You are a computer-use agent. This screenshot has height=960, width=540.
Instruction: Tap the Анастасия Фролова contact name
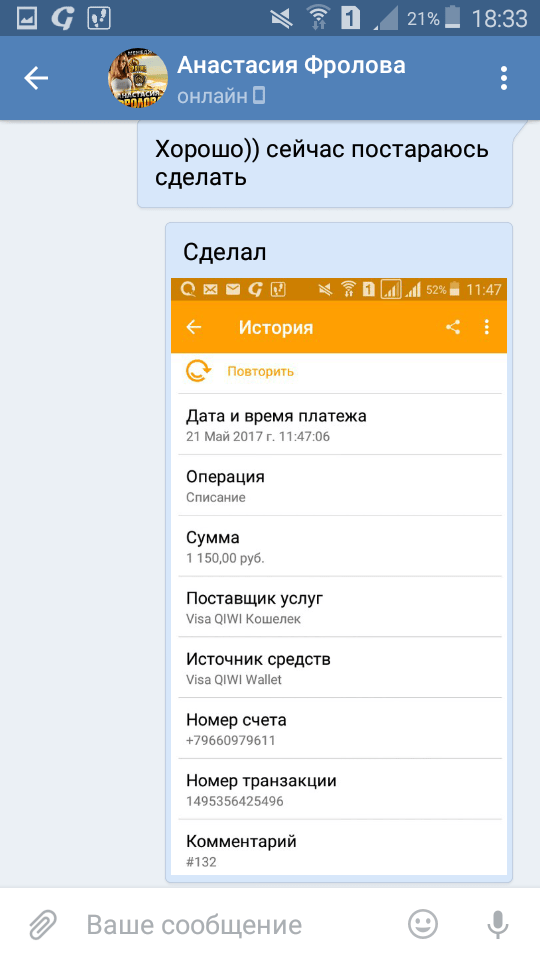[291, 66]
